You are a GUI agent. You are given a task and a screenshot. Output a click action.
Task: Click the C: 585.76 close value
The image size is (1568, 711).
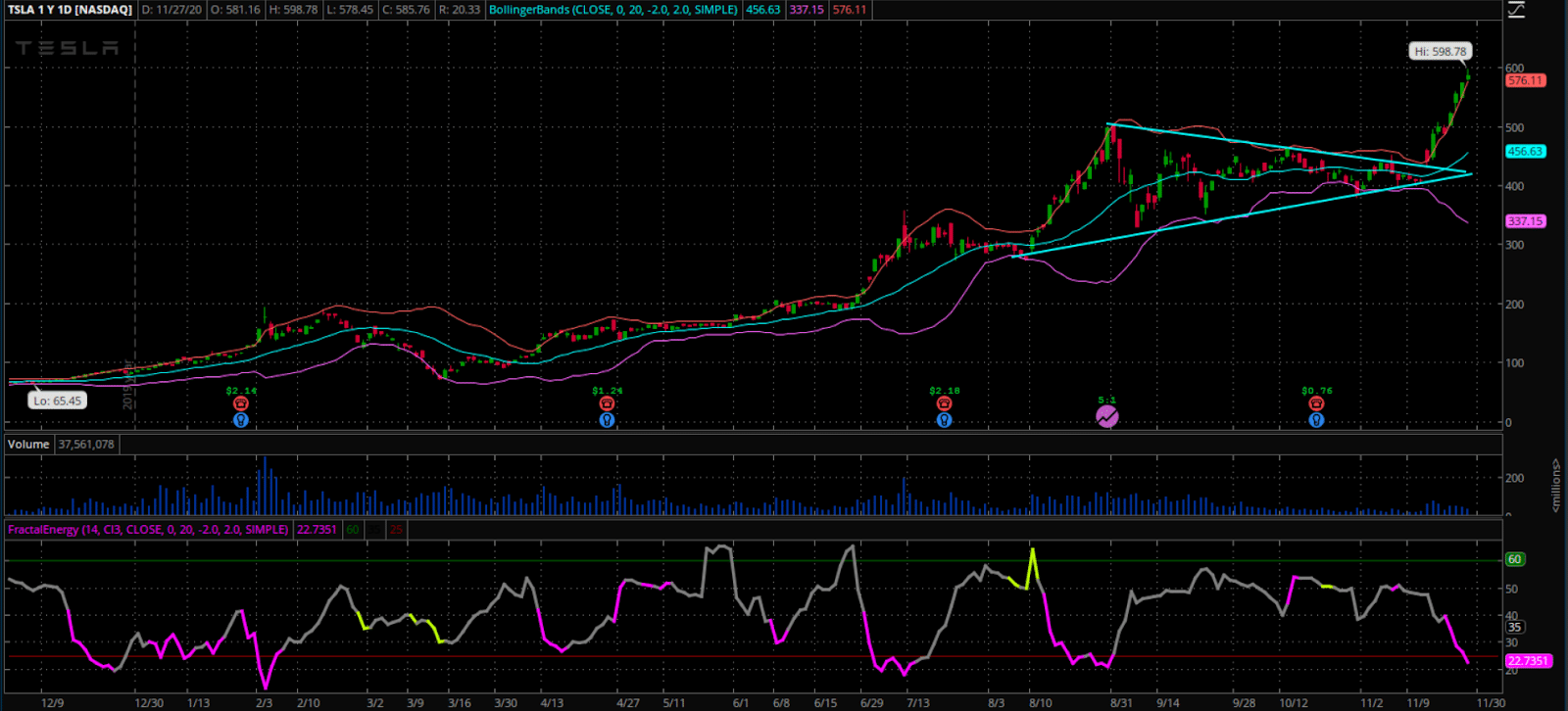tap(405, 10)
